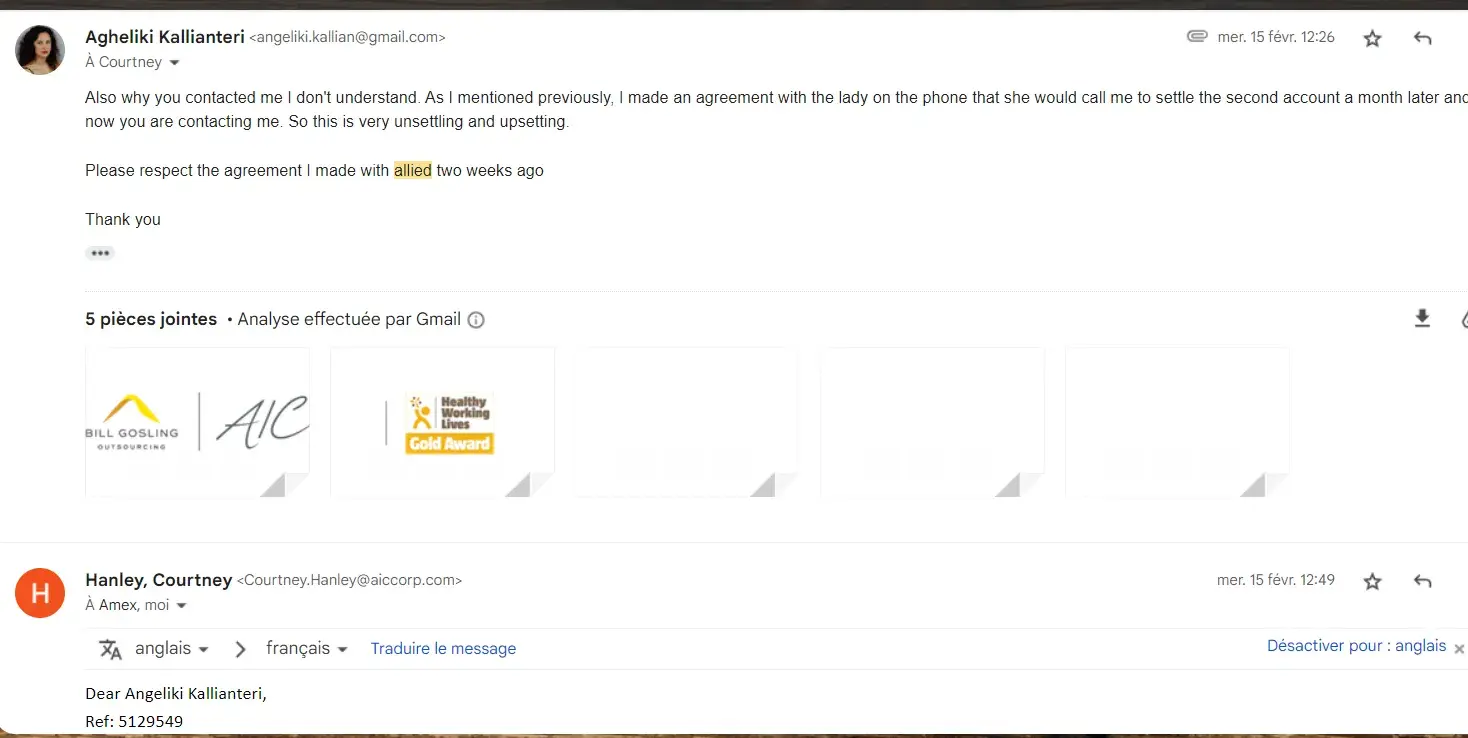
Task: Reply to Courtney Hanley's message
Action: [x=1422, y=581]
